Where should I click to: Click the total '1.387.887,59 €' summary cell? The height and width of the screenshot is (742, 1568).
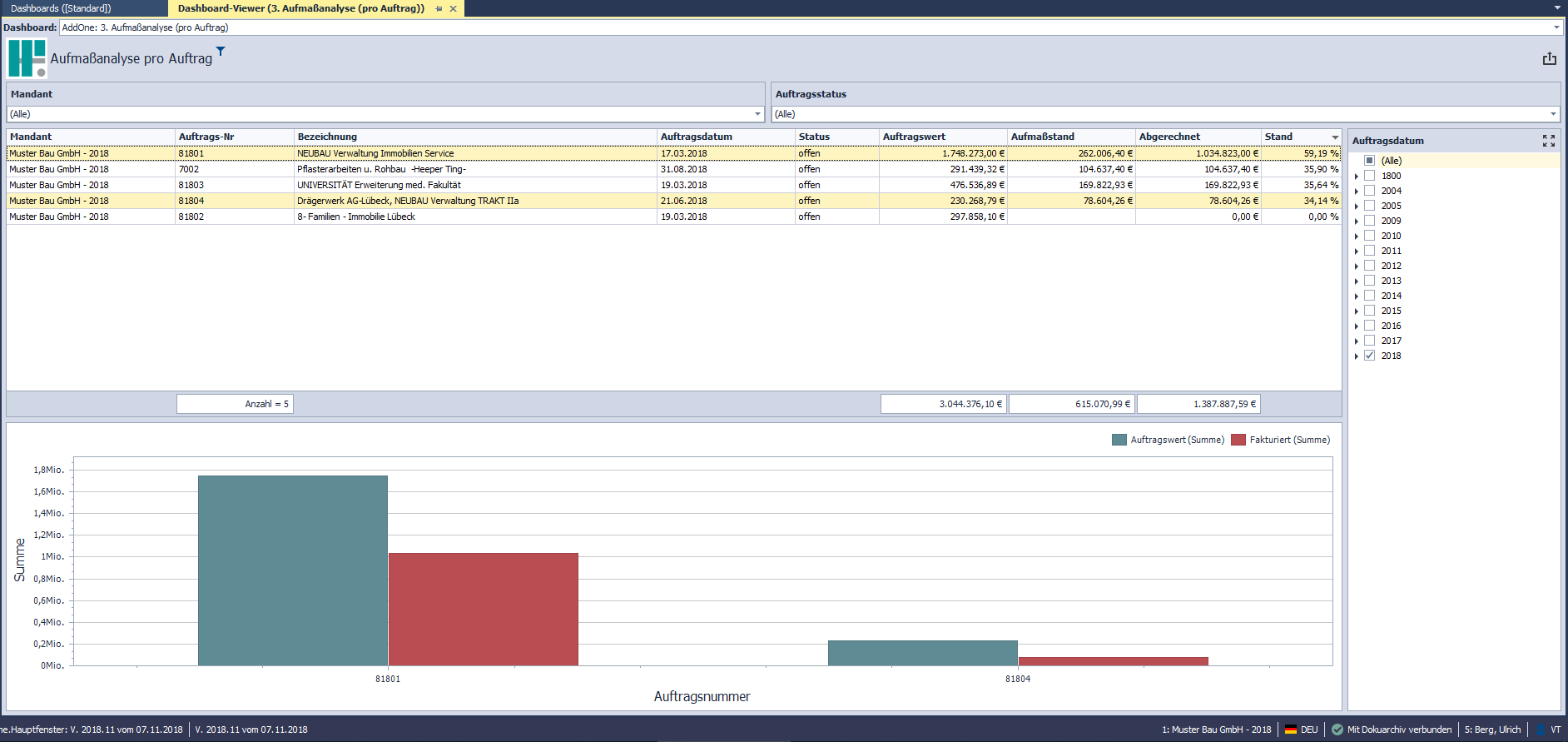click(x=1198, y=404)
